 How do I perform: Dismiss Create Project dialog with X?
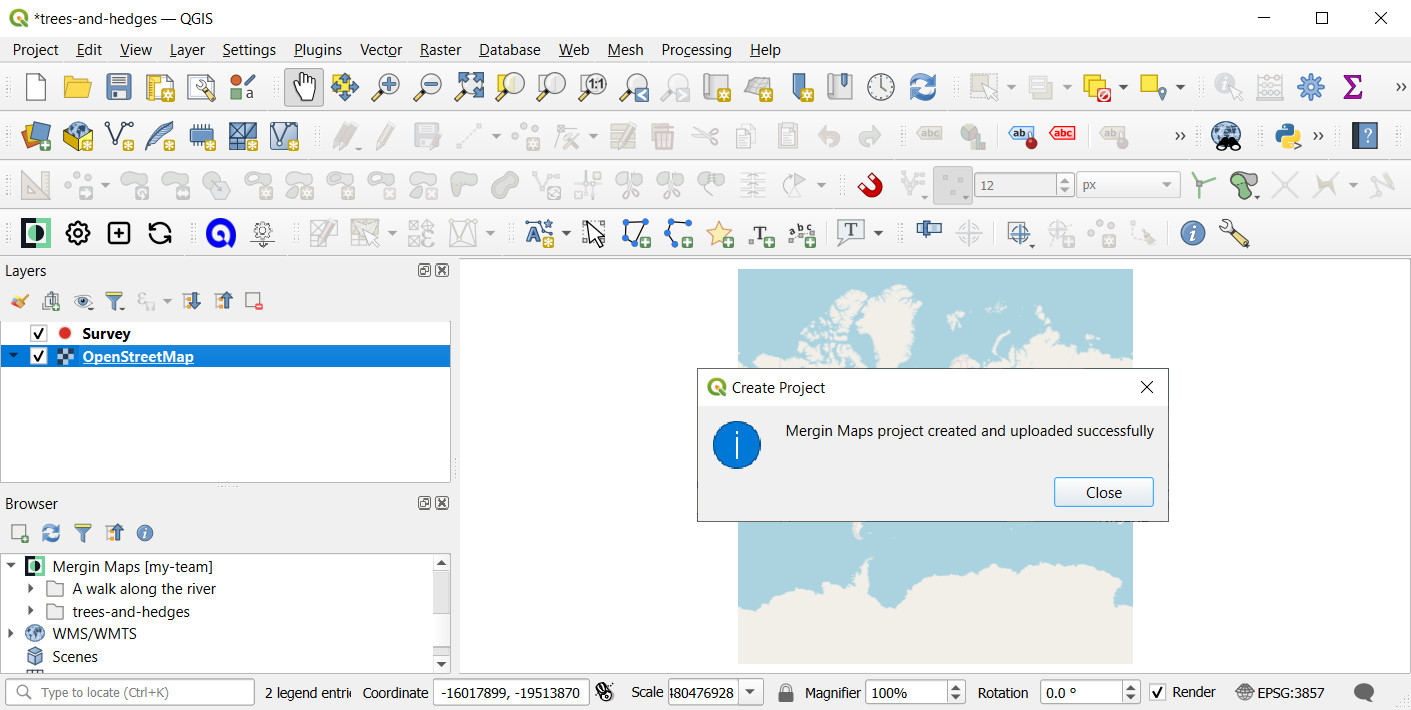tap(1147, 387)
